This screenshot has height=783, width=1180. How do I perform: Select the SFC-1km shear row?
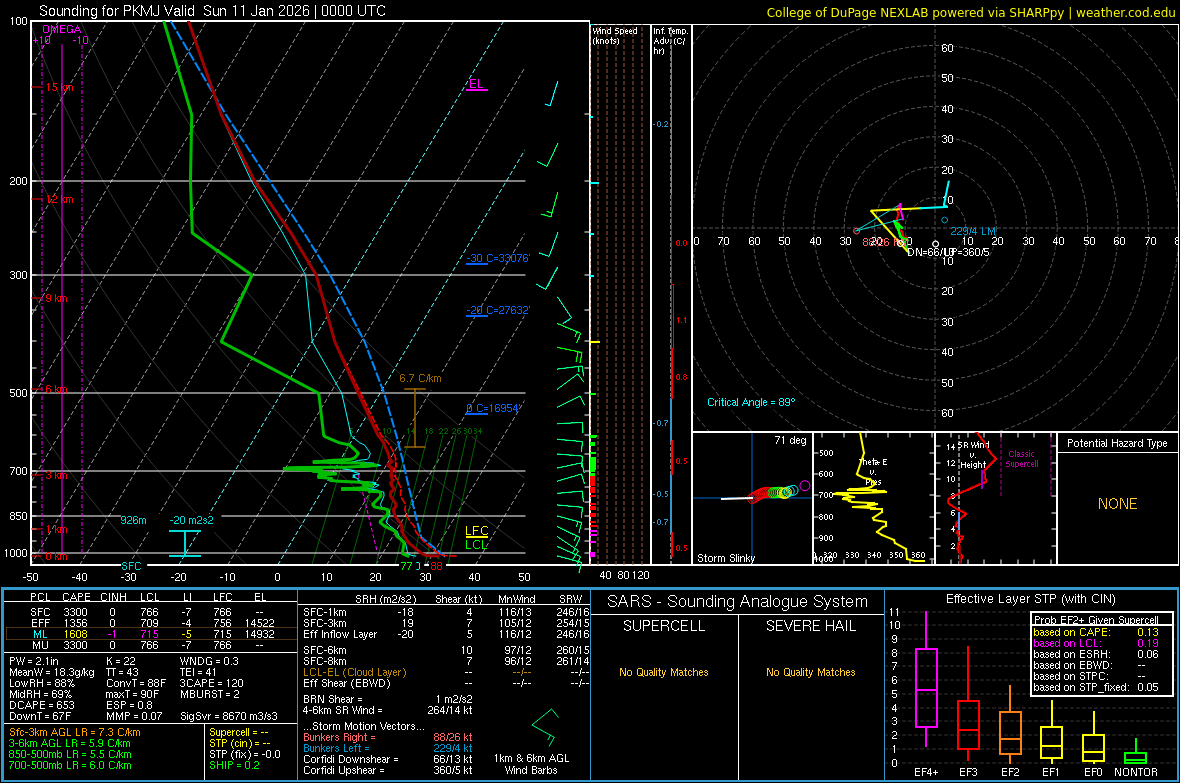tap(444, 612)
